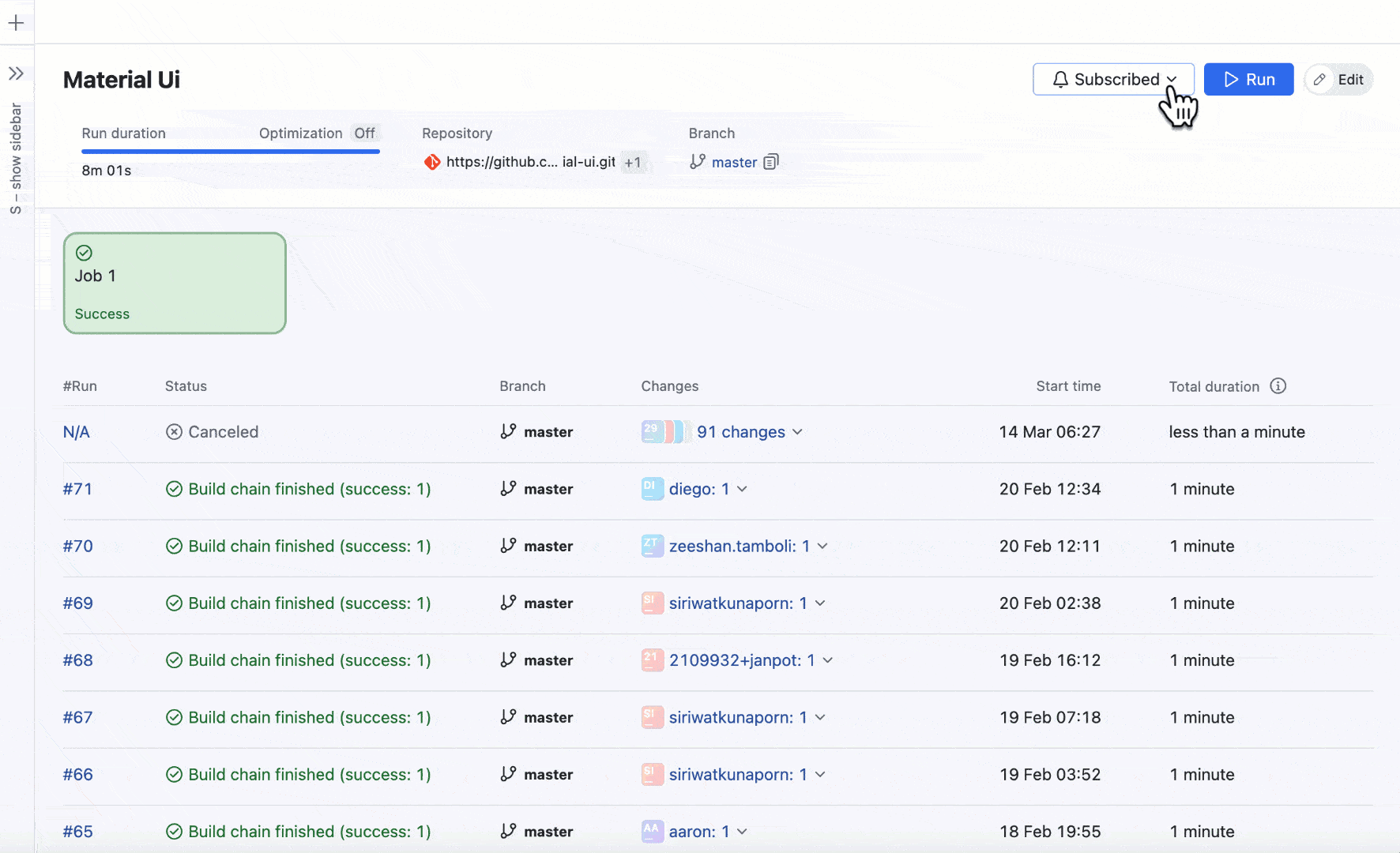The image size is (1400, 853).
Task: Click diego's DI avatar
Action: pyautogui.click(x=652, y=489)
